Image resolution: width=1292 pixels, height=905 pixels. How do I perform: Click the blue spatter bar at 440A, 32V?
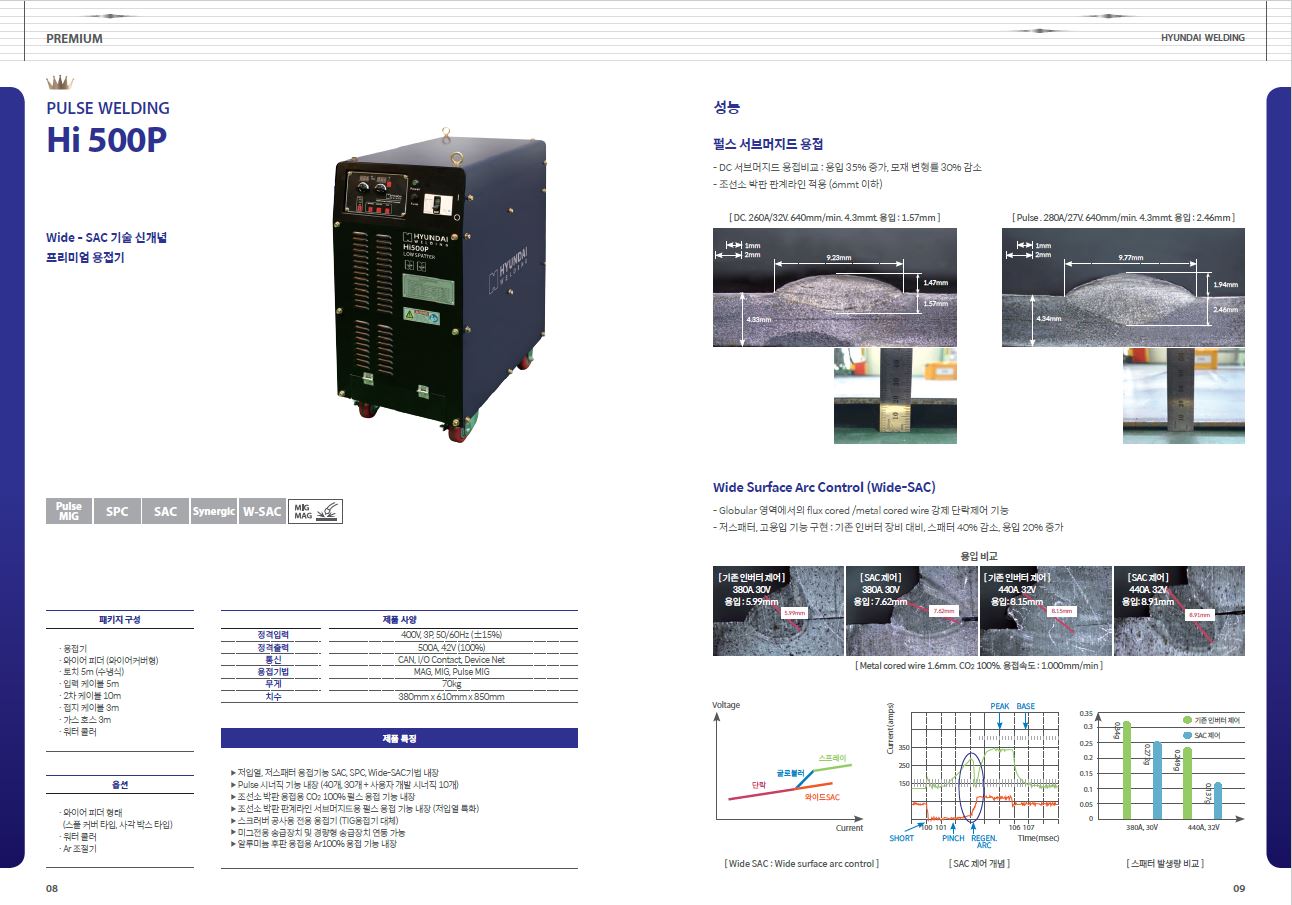[x=1217, y=800]
